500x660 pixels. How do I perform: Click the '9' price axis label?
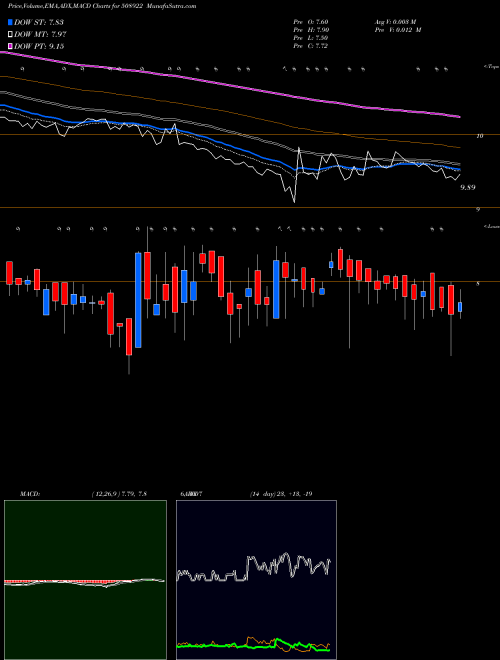click(478, 209)
